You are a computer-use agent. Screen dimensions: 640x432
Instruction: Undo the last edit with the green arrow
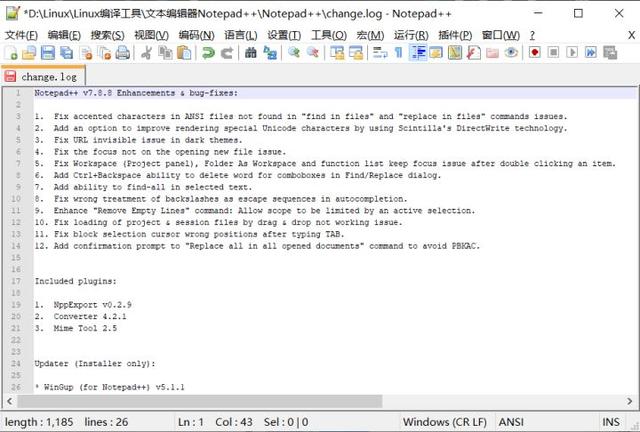point(208,53)
